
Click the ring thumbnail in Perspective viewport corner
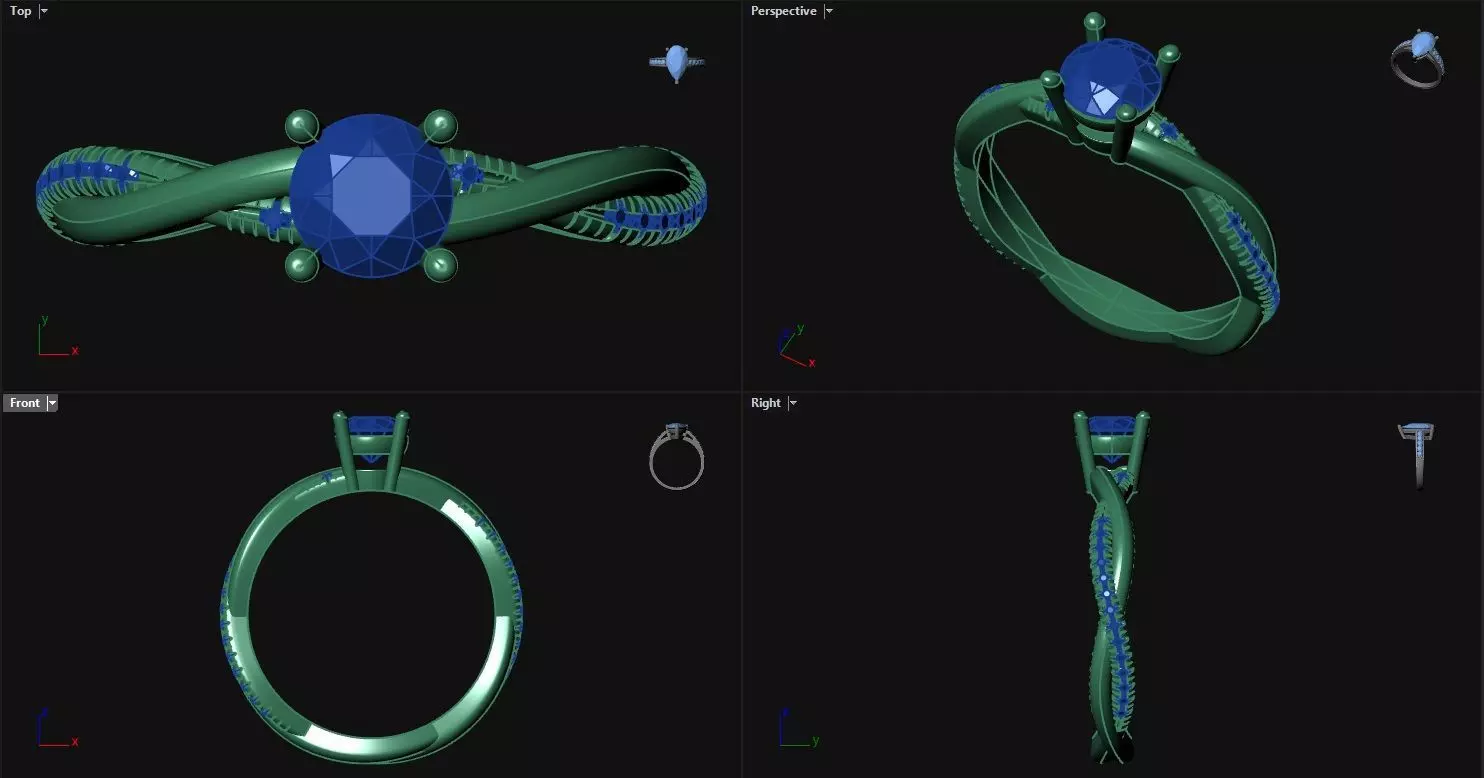pyautogui.click(x=1418, y=59)
